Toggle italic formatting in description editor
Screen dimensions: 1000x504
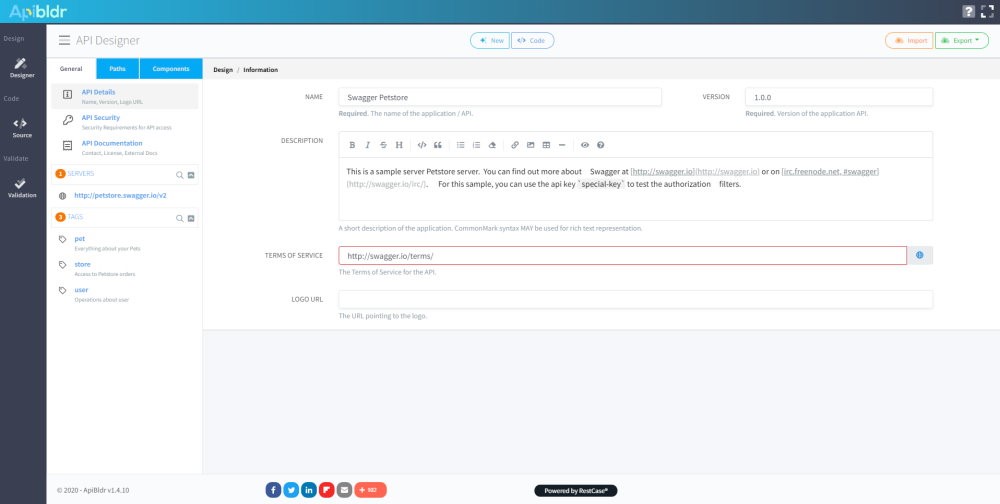[x=367, y=145]
